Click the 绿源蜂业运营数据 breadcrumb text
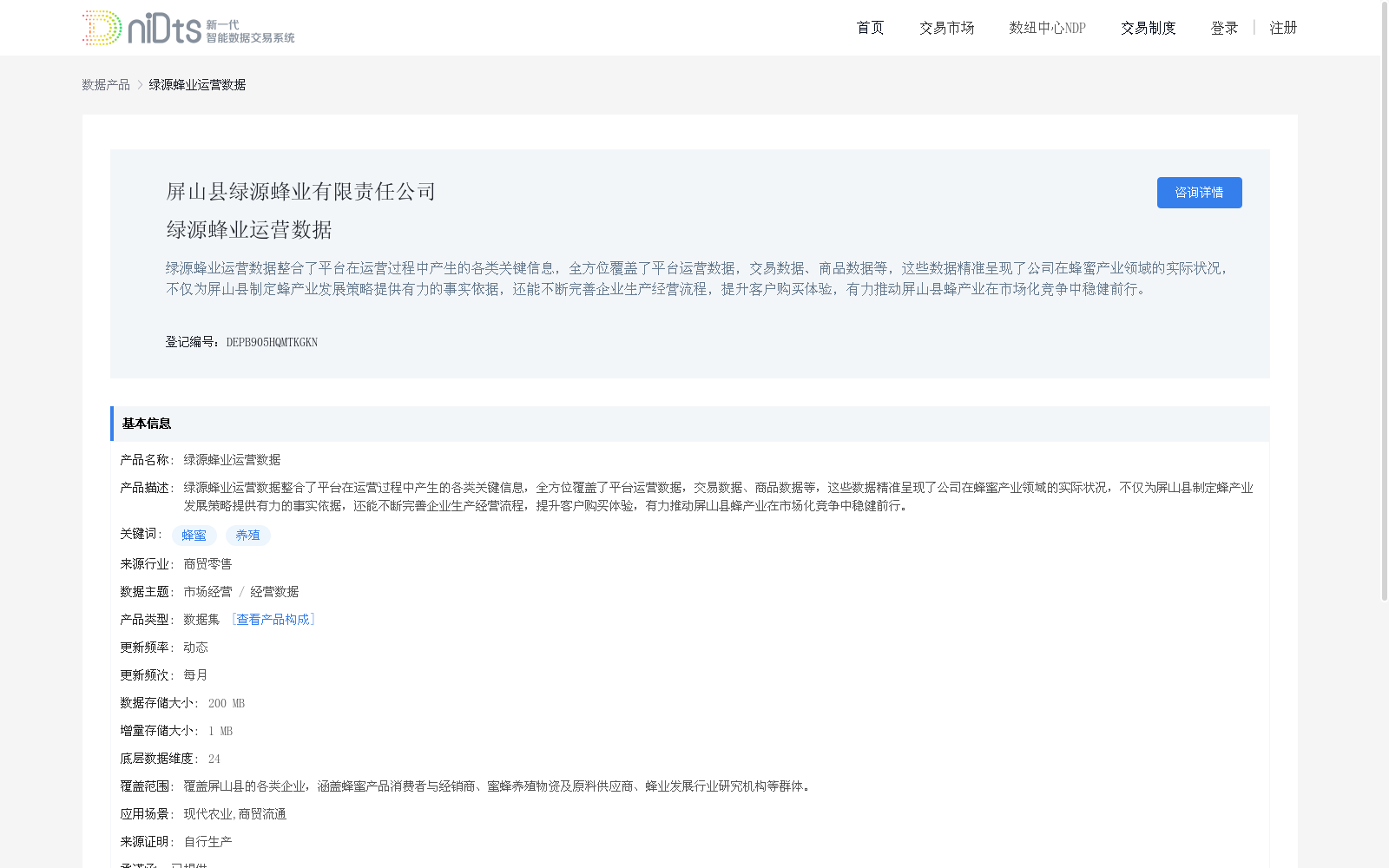 click(197, 84)
